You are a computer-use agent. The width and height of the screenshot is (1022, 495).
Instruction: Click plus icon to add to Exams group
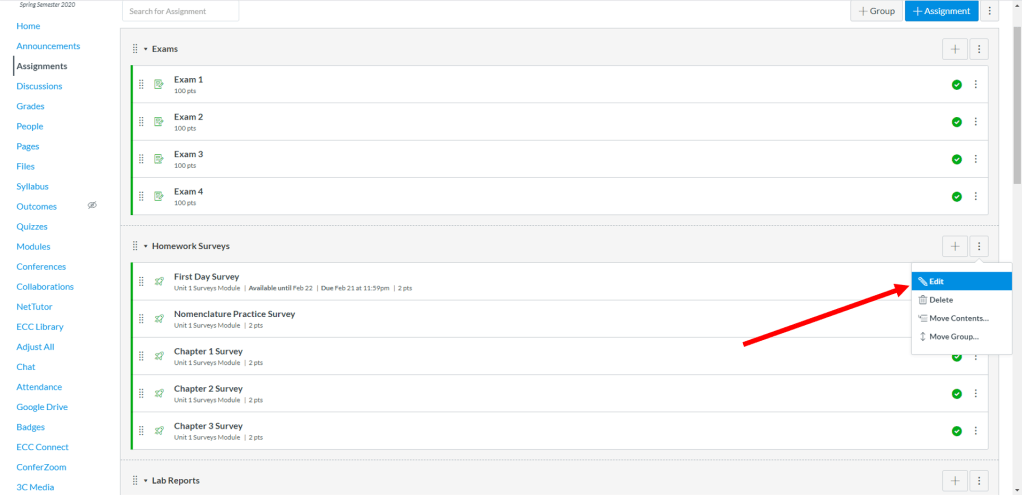pos(954,49)
